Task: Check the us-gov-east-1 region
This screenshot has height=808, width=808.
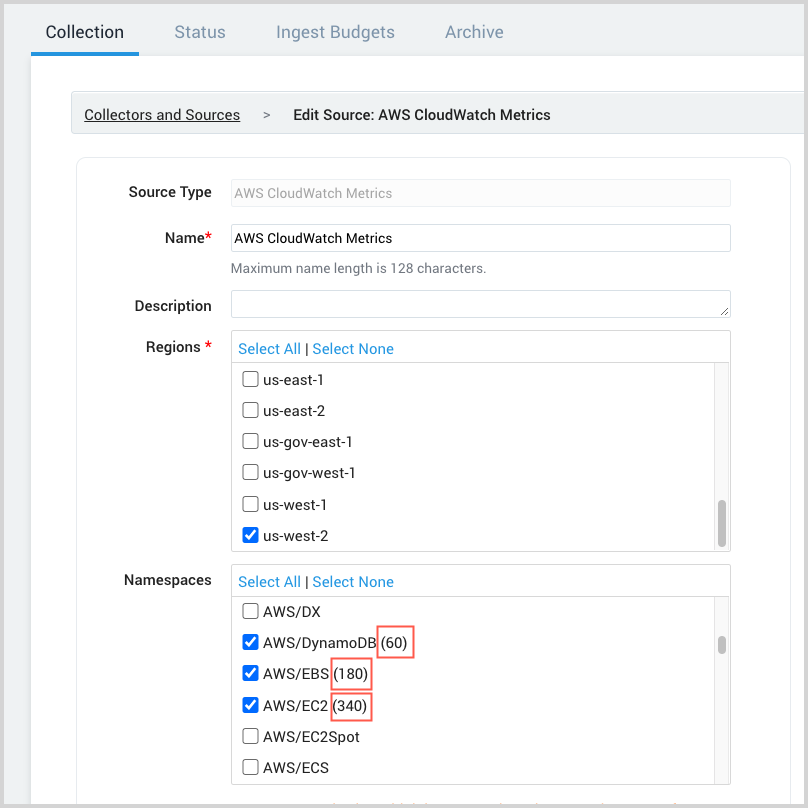Action: 250,441
